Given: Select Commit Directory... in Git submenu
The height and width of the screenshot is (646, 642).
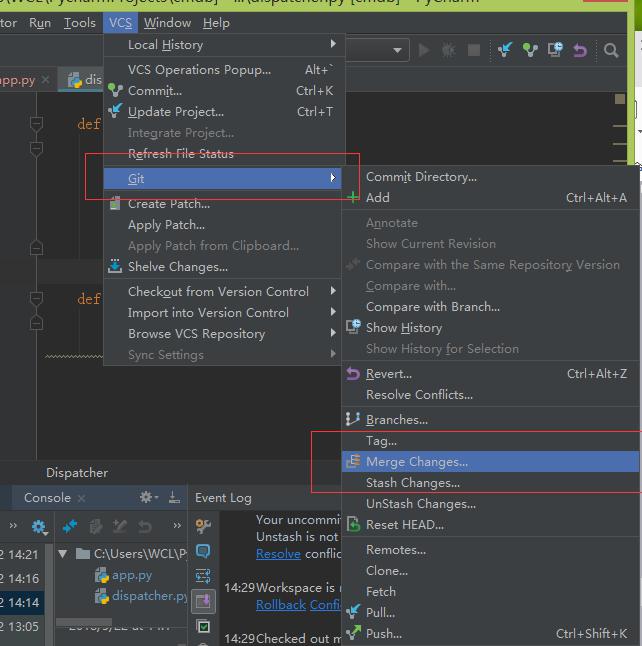Looking at the screenshot, I should [x=490, y=177].
